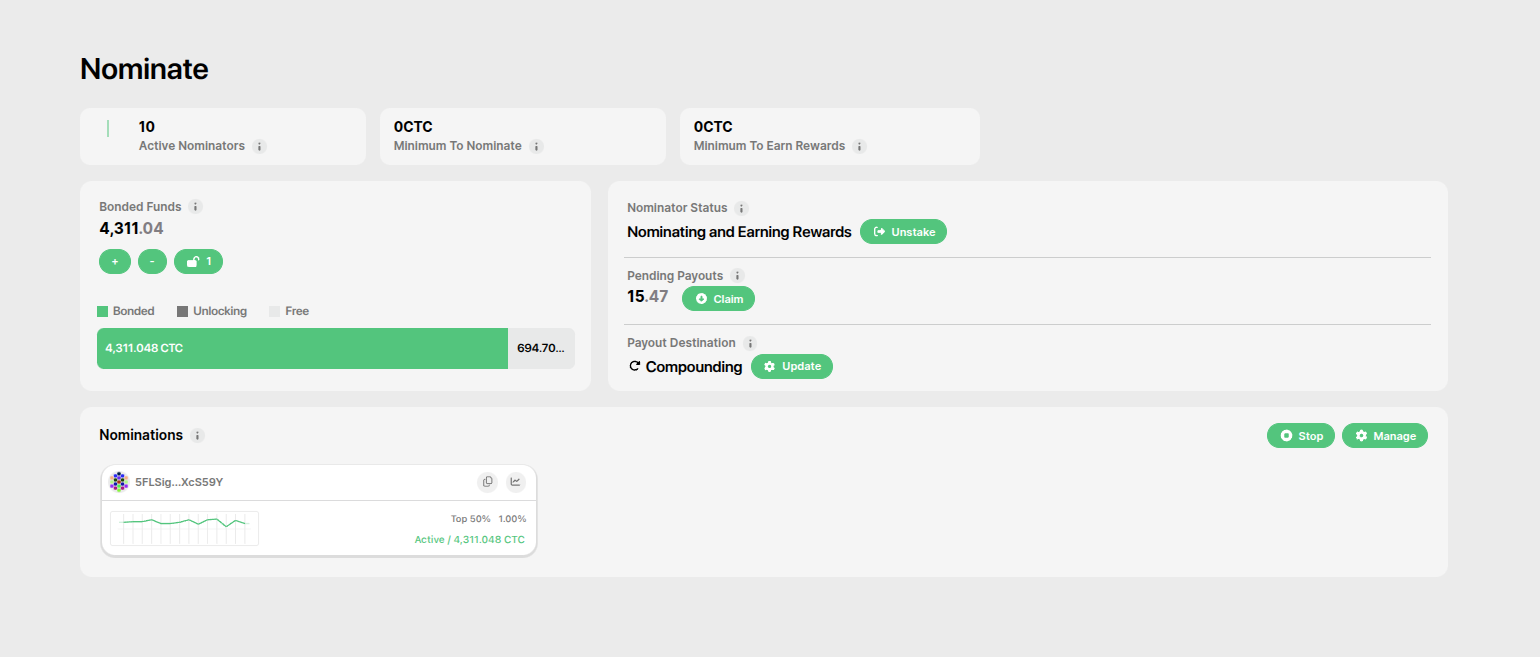Click Payout Destination info icon
Viewport: 1540px width, 657px height.
pyautogui.click(x=750, y=343)
